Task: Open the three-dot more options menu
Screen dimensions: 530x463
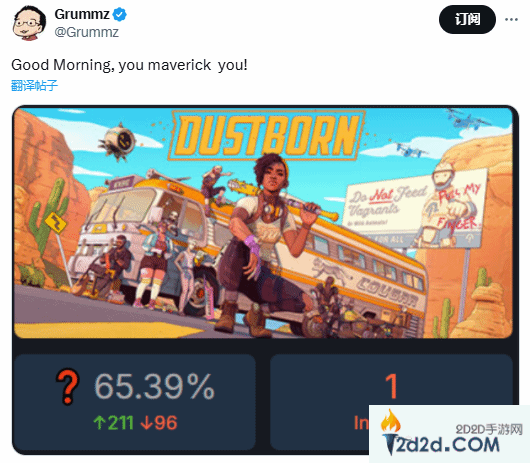Action: [511, 20]
